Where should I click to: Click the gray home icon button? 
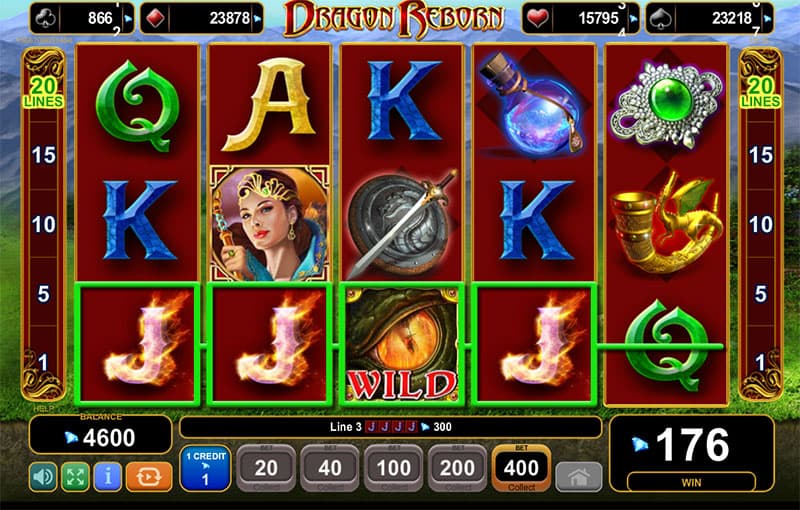coord(579,477)
